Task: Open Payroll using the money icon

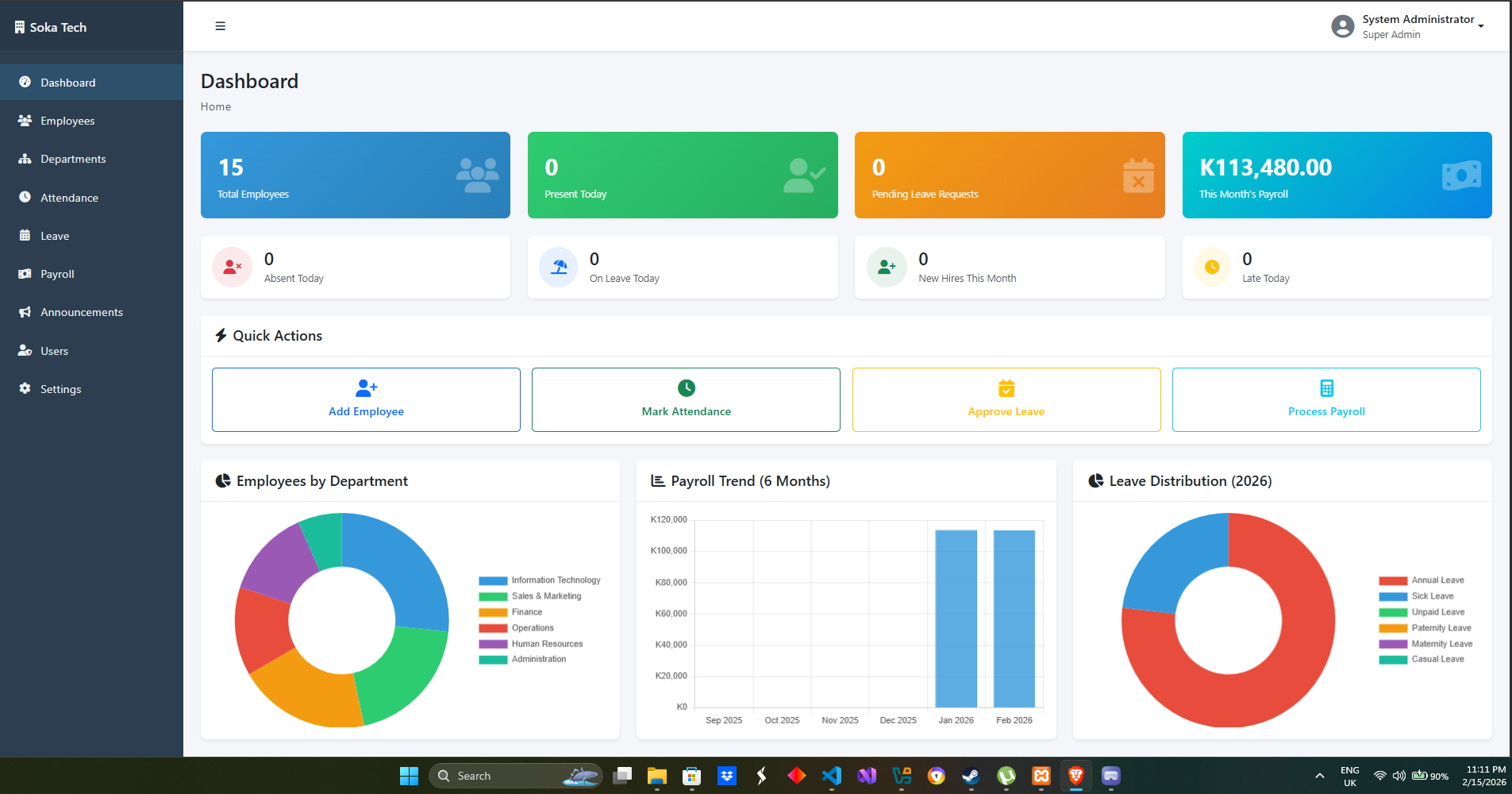Action: (26, 273)
